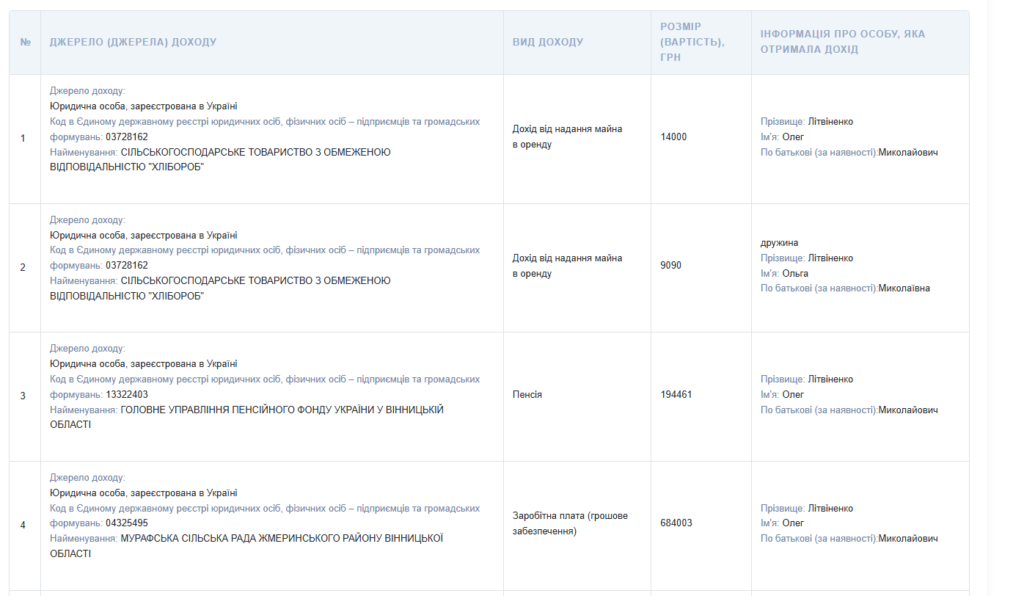
Task: Click the pension amount 194461
Action: click(x=676, y=395)
